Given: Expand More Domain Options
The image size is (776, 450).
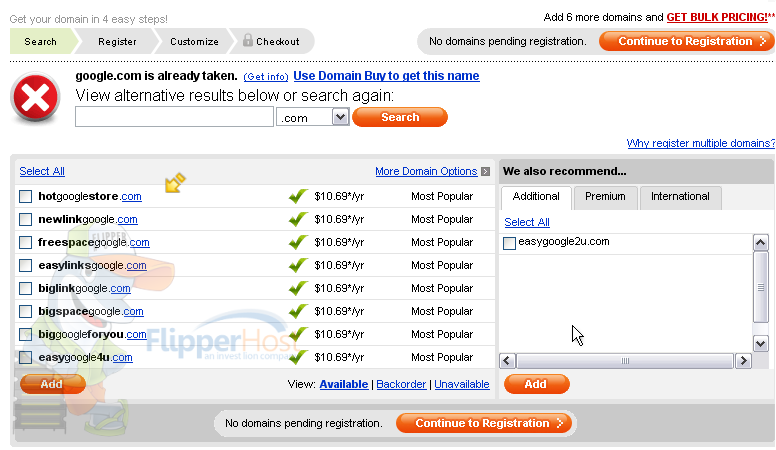Looking at the screenshot, I should tap(426, 171).
